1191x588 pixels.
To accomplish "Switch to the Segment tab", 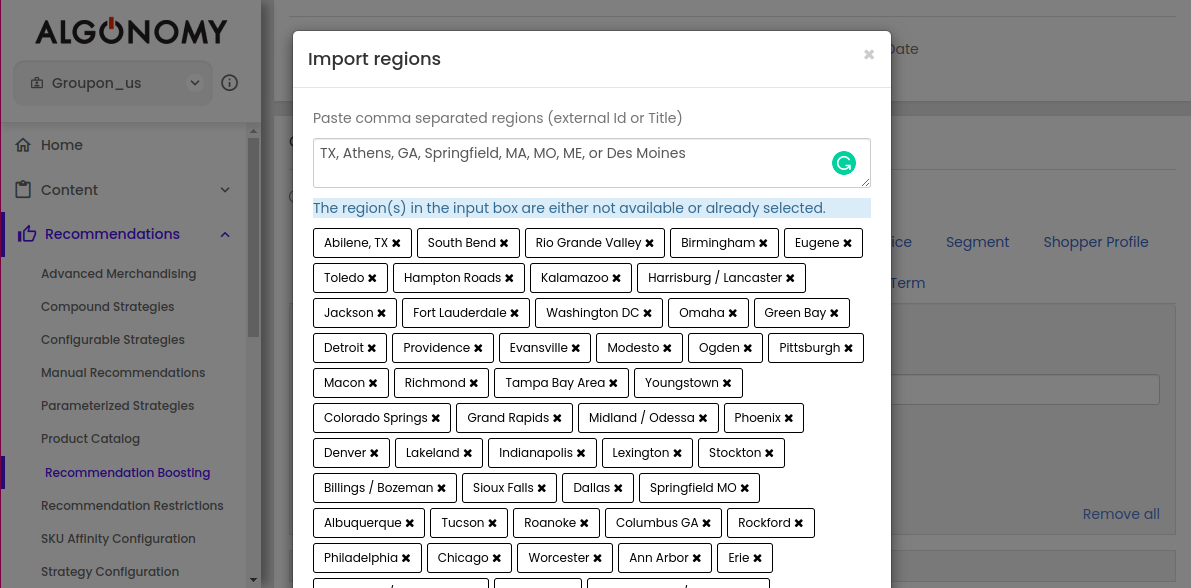I will click(977, 242).
